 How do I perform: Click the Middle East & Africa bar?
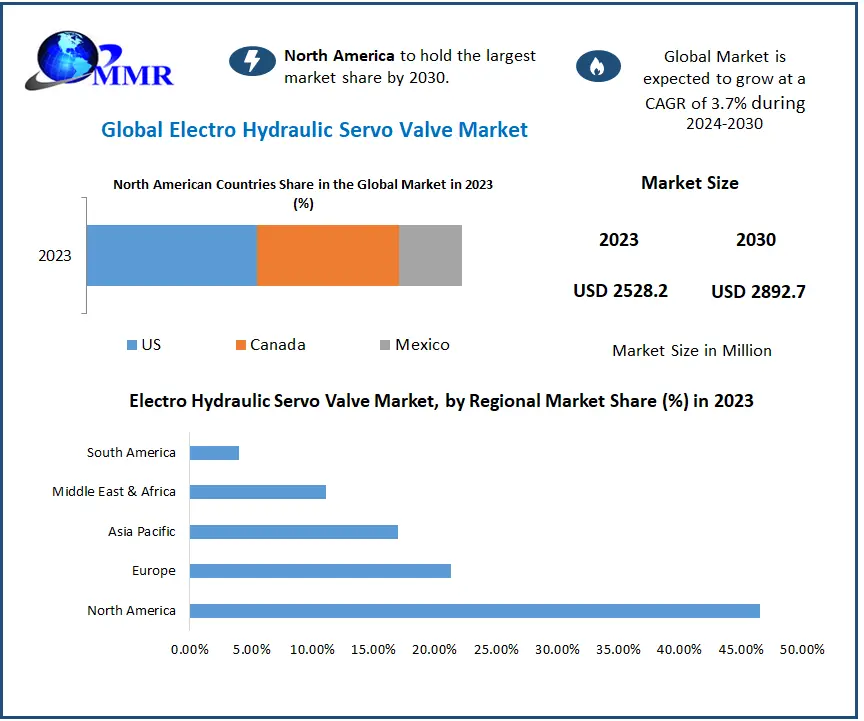(x=257, y=492)
